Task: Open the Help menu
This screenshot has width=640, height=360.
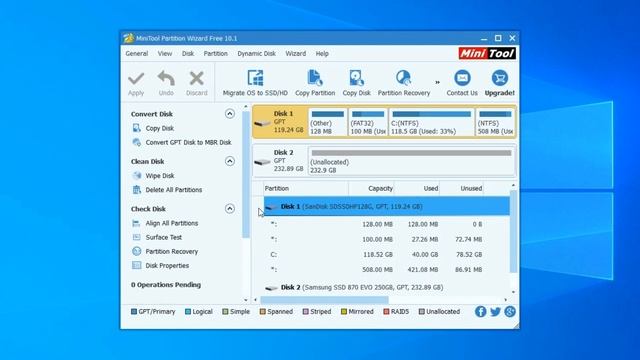Action: (322, 53)
